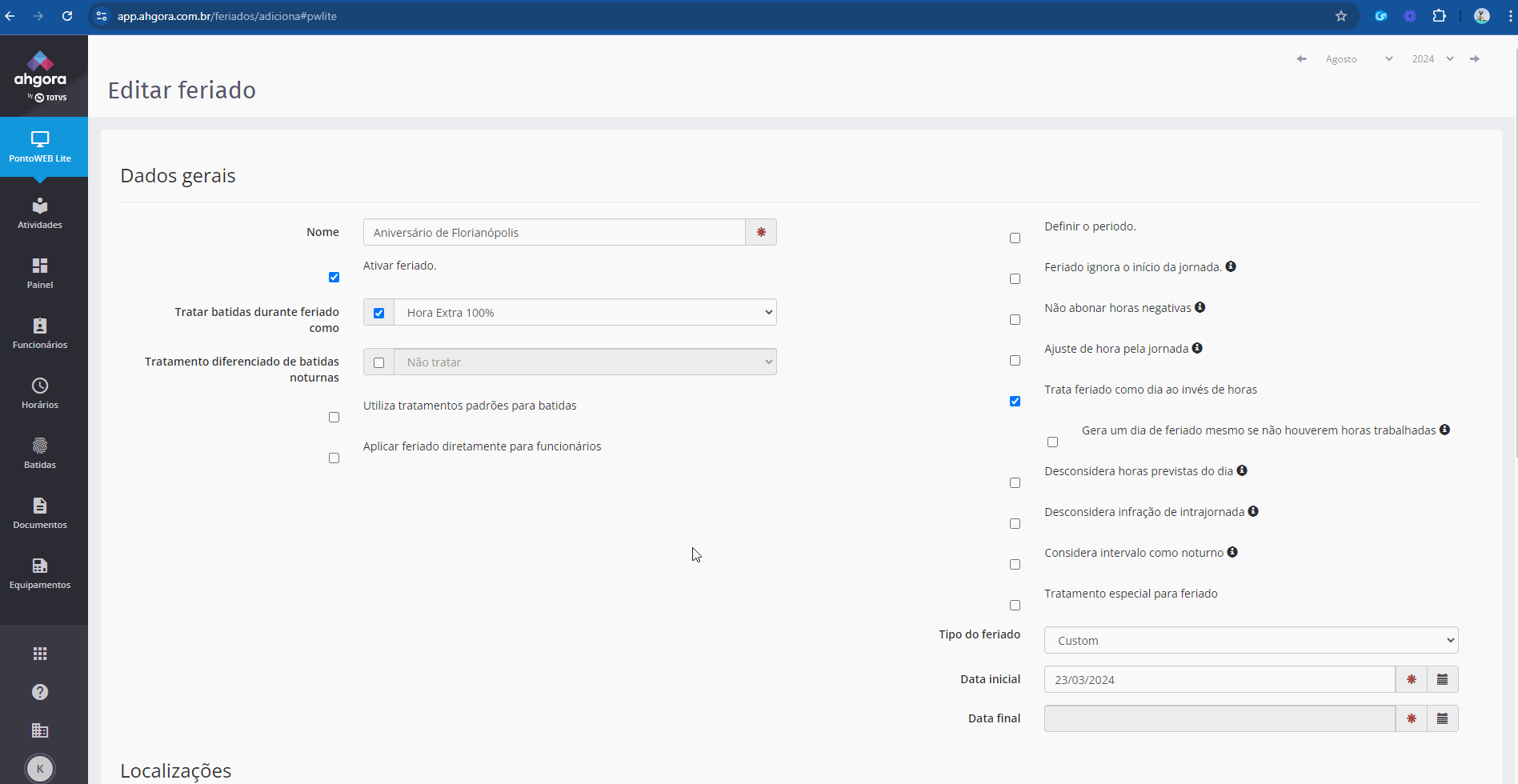Go to next month with right arrow
Viewport: 1518px width, 784px height.
tap(1475, 59)
